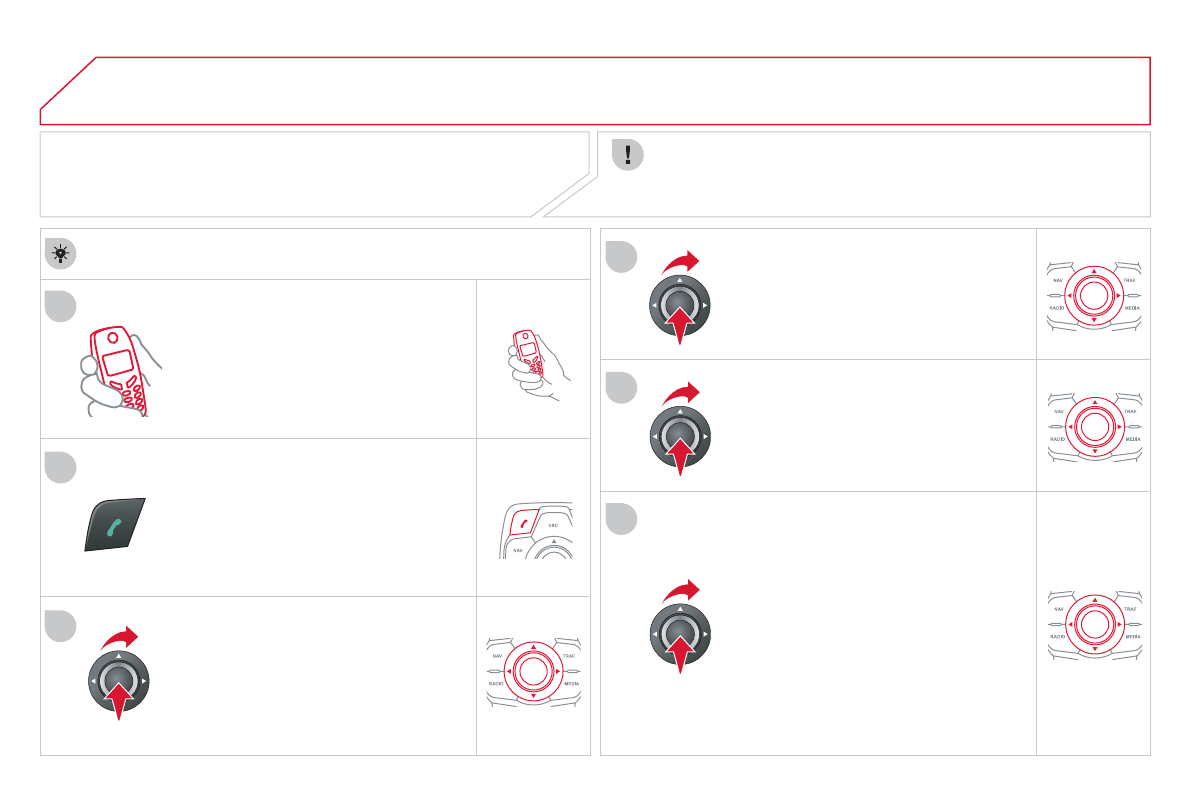Click MEDIA label in the bottom-left control diagram
Image resolution: width=1191 pixels, height=794 pixels.
(x=571, y=683)
